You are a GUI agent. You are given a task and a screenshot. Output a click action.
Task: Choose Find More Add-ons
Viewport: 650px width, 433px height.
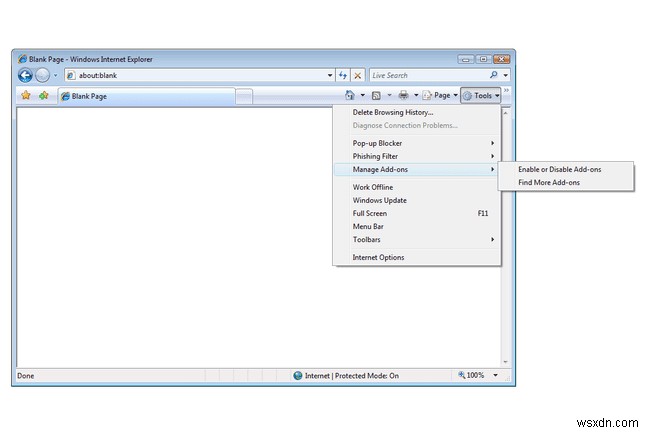coord(566,183)
